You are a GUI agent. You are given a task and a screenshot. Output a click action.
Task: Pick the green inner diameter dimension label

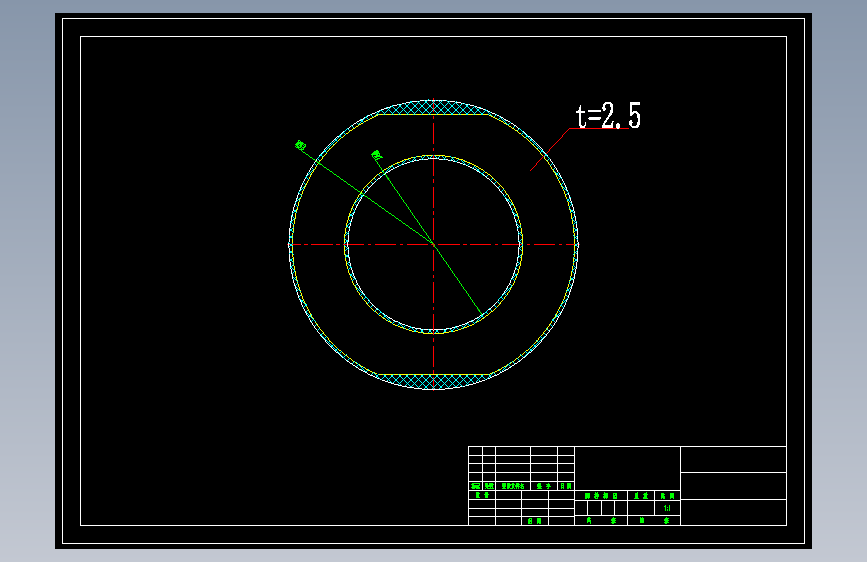coord(377,155)
